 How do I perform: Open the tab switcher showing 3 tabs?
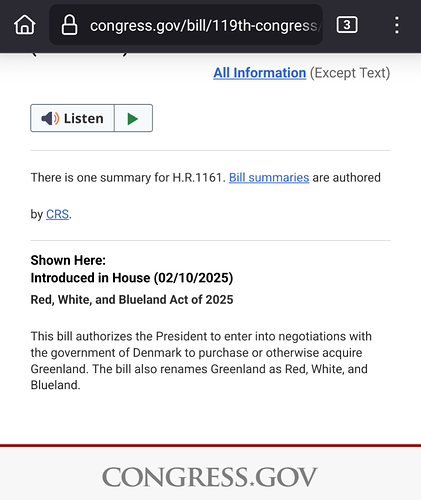(x=347, y=25)
